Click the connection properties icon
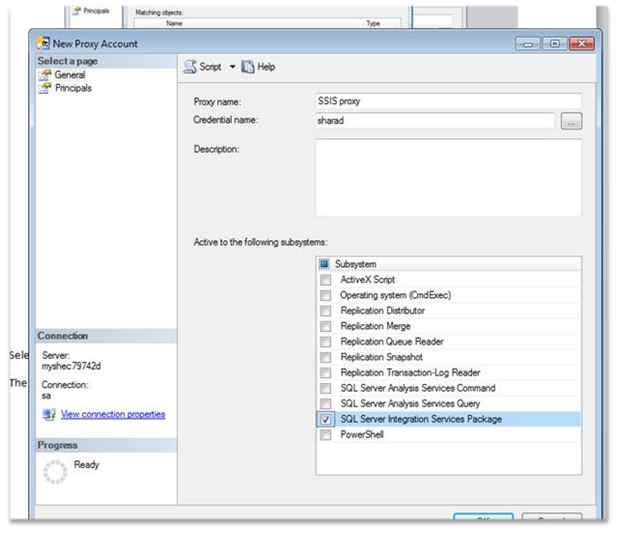This screenshot has height=533, width=618. tap(49, 414)
